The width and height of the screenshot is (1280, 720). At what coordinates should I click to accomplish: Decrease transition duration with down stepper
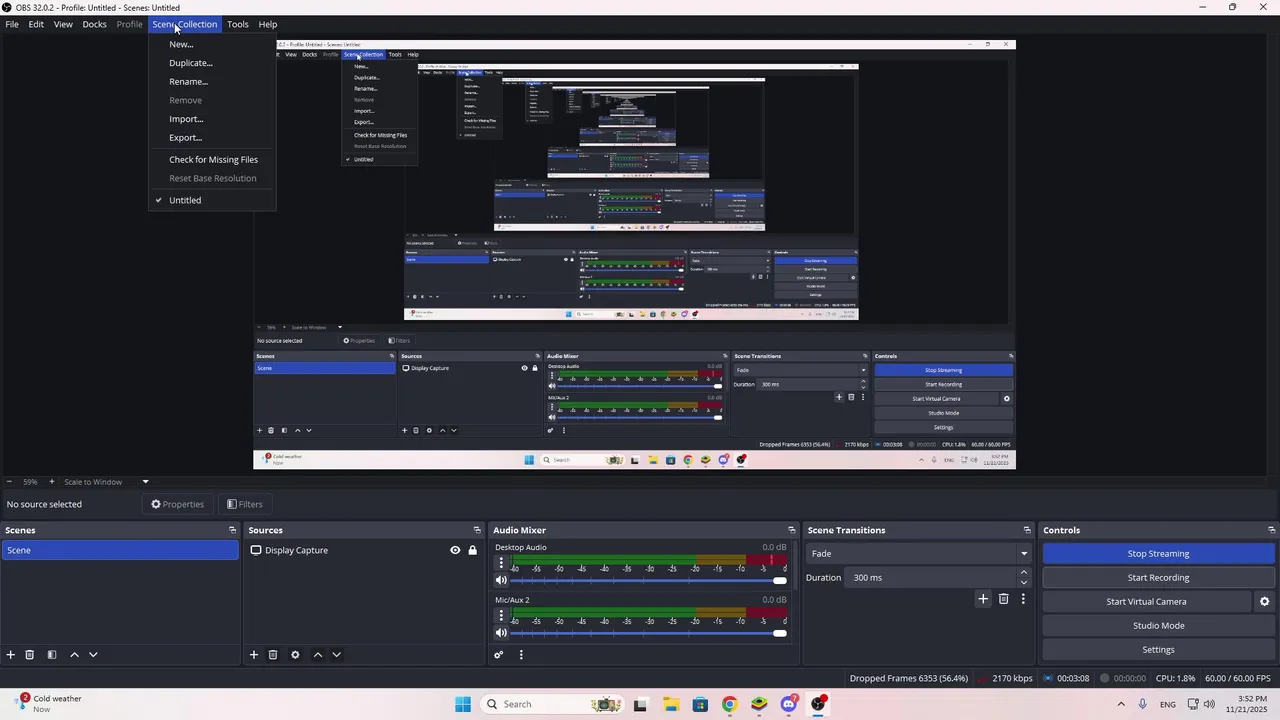pyautogui.click(x=1024, y=583)
